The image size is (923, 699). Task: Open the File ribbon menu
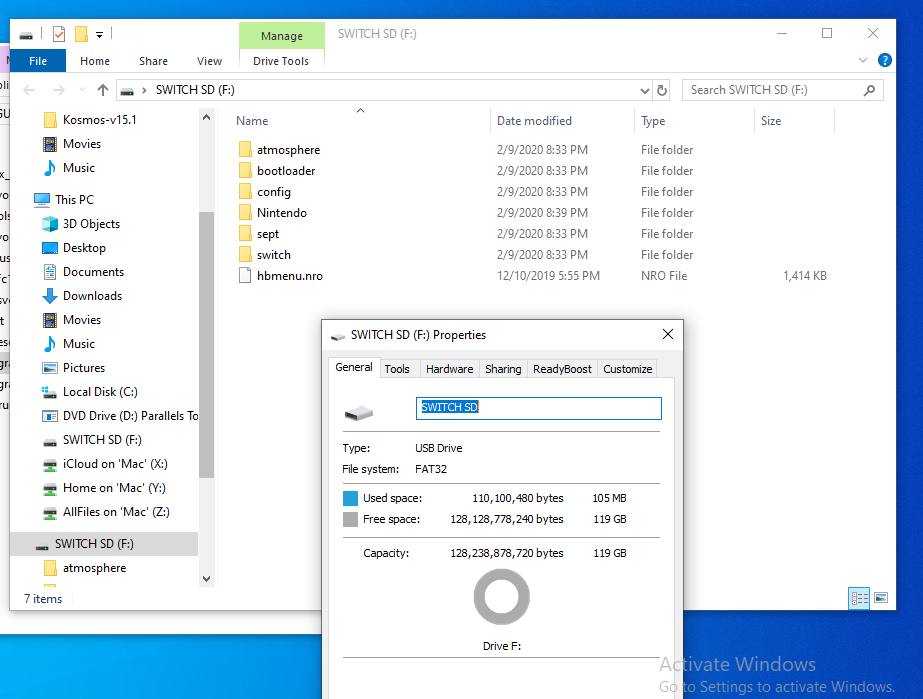(38, 61)
